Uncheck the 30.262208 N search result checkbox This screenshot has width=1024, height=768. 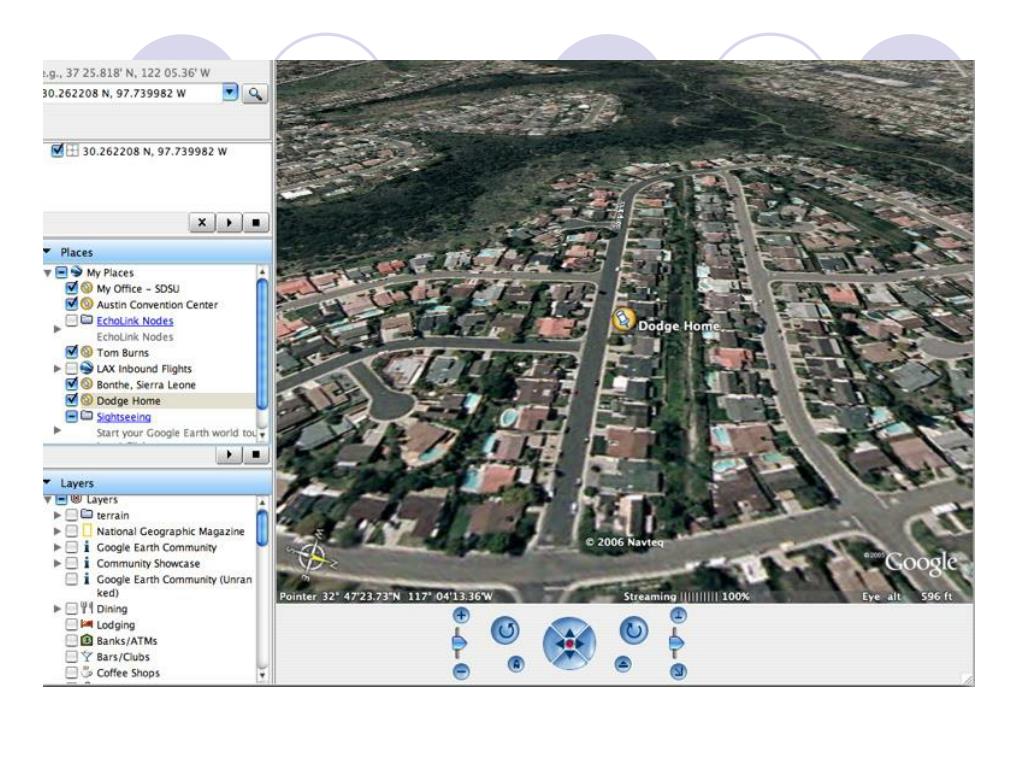point(57,151)
